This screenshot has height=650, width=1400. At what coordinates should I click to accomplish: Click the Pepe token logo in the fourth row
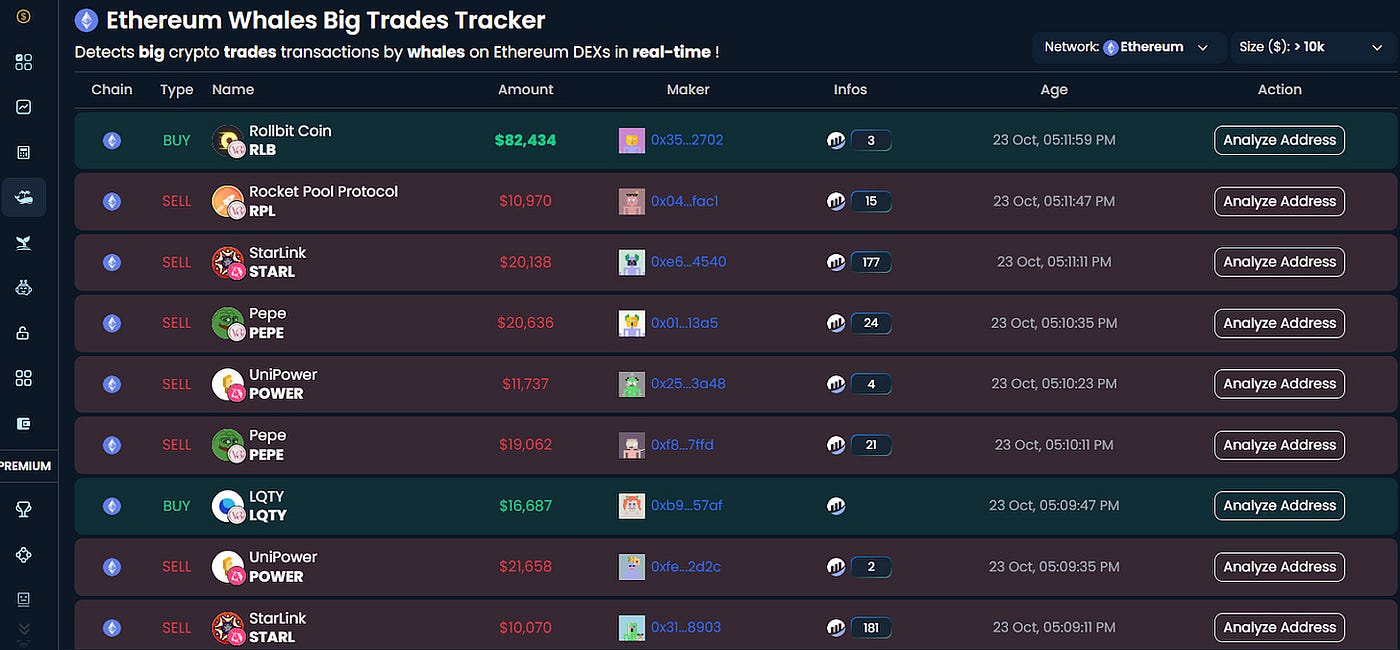pos(227,323)
